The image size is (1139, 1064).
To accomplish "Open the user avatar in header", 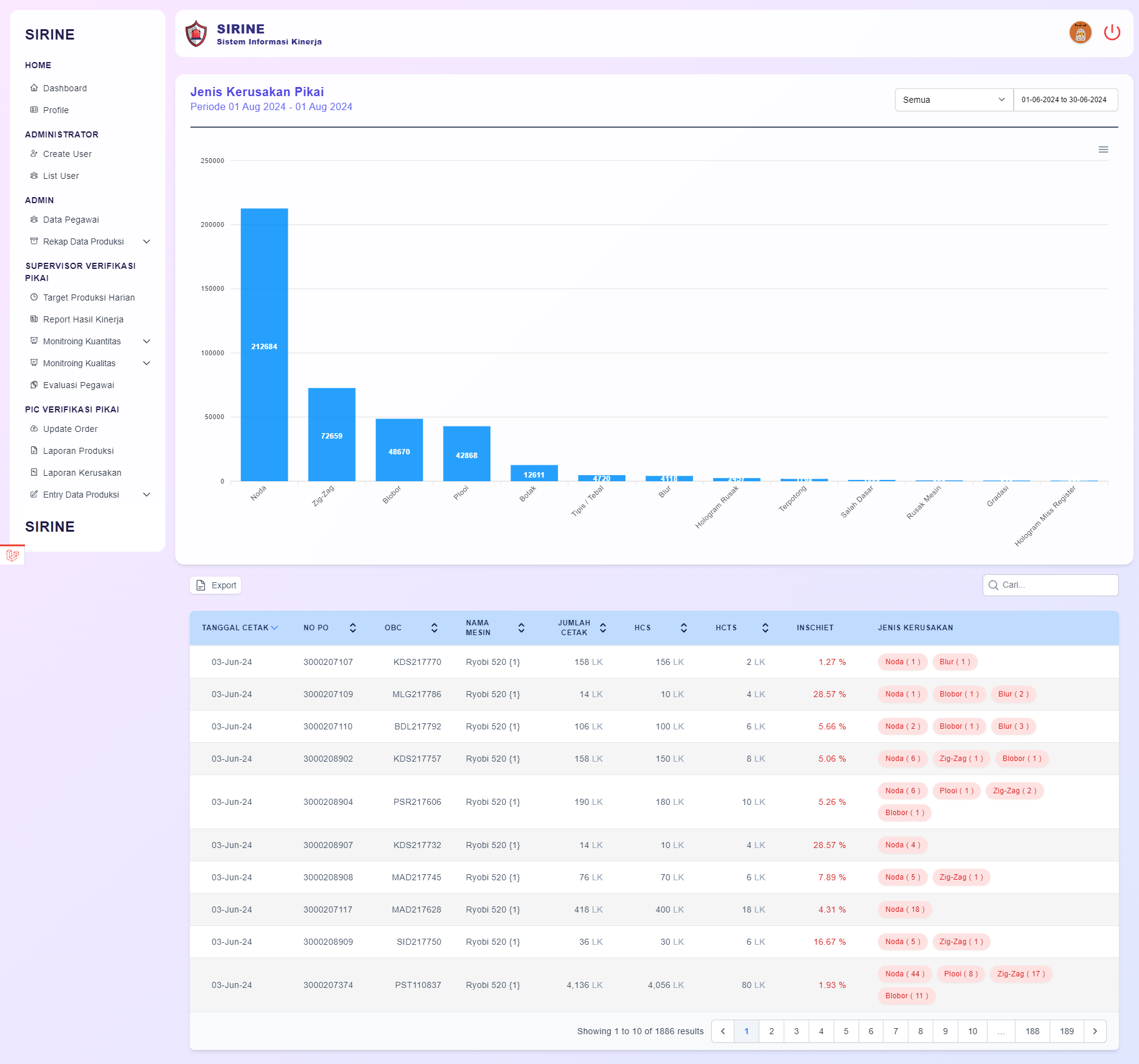I will [x=1080, y=33].
